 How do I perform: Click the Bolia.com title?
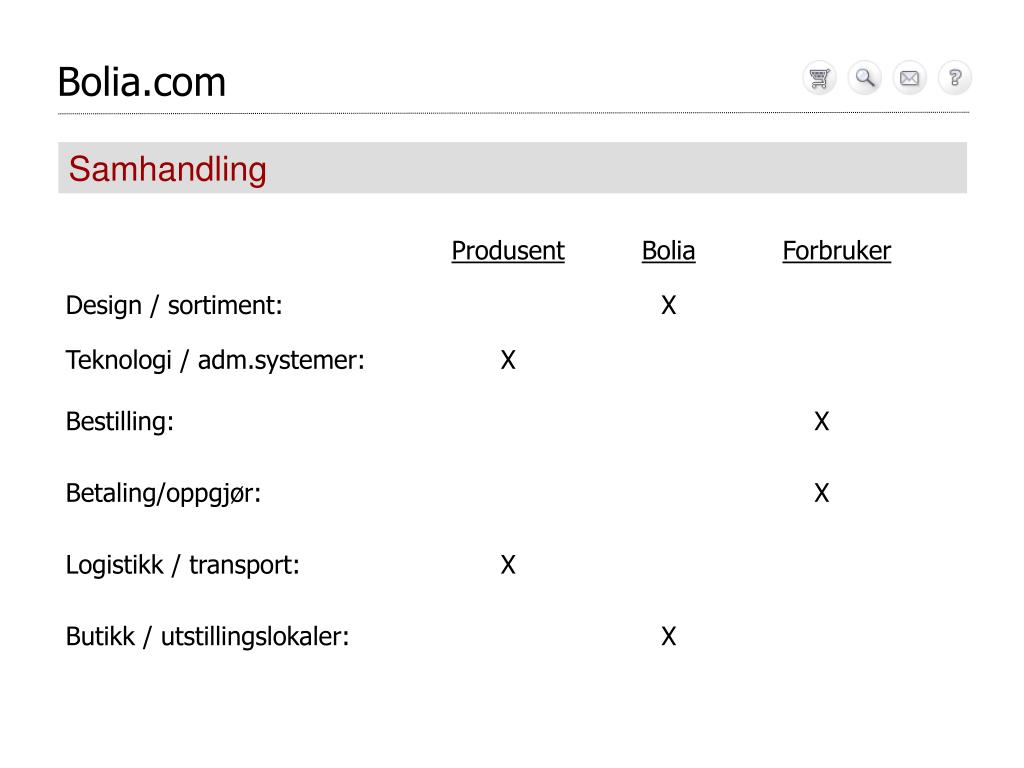point(142,82)
